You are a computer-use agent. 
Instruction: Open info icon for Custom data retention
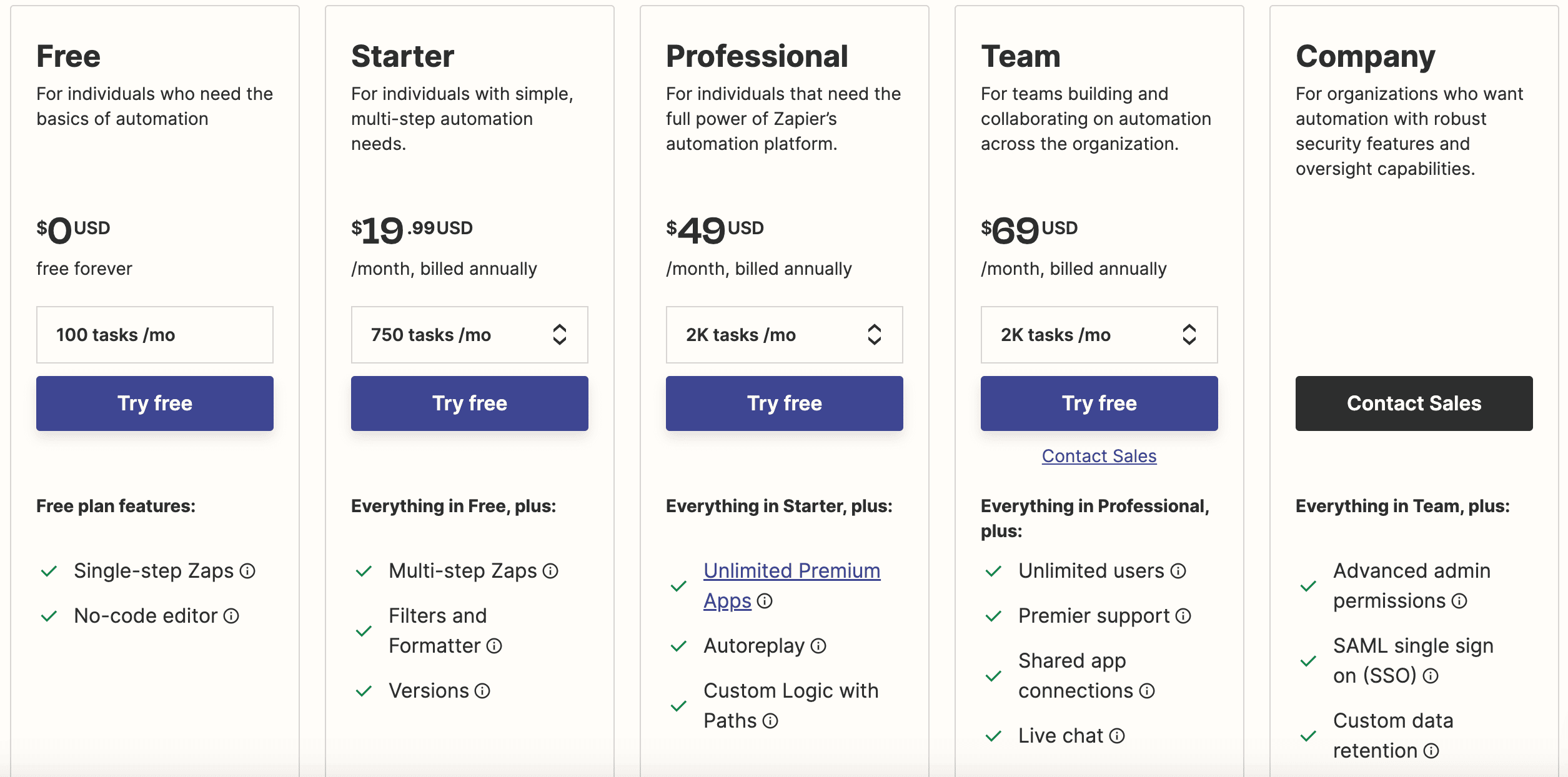(1431, 751)
